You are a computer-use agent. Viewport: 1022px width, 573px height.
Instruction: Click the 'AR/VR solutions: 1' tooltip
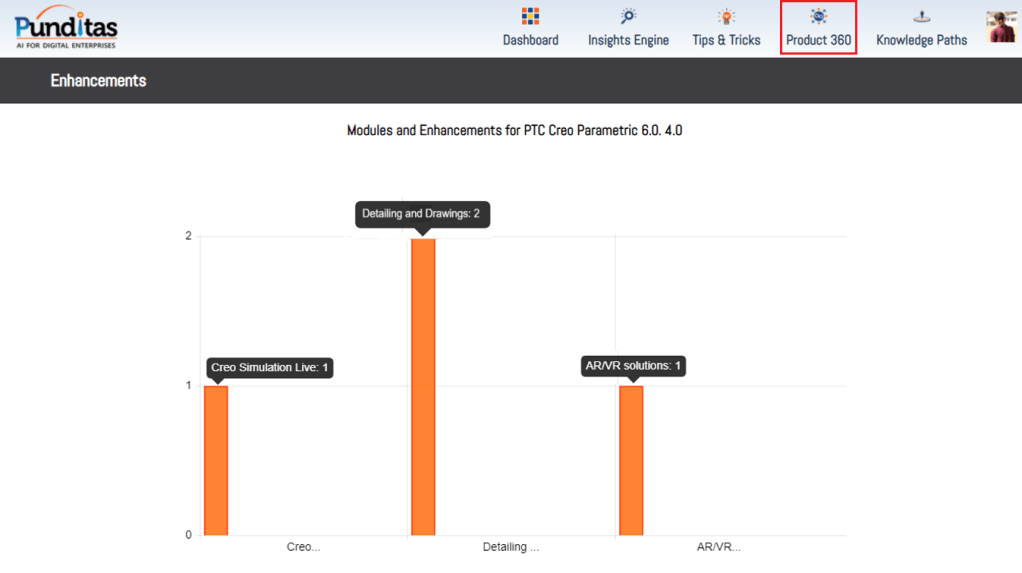(x=633, y=366)
